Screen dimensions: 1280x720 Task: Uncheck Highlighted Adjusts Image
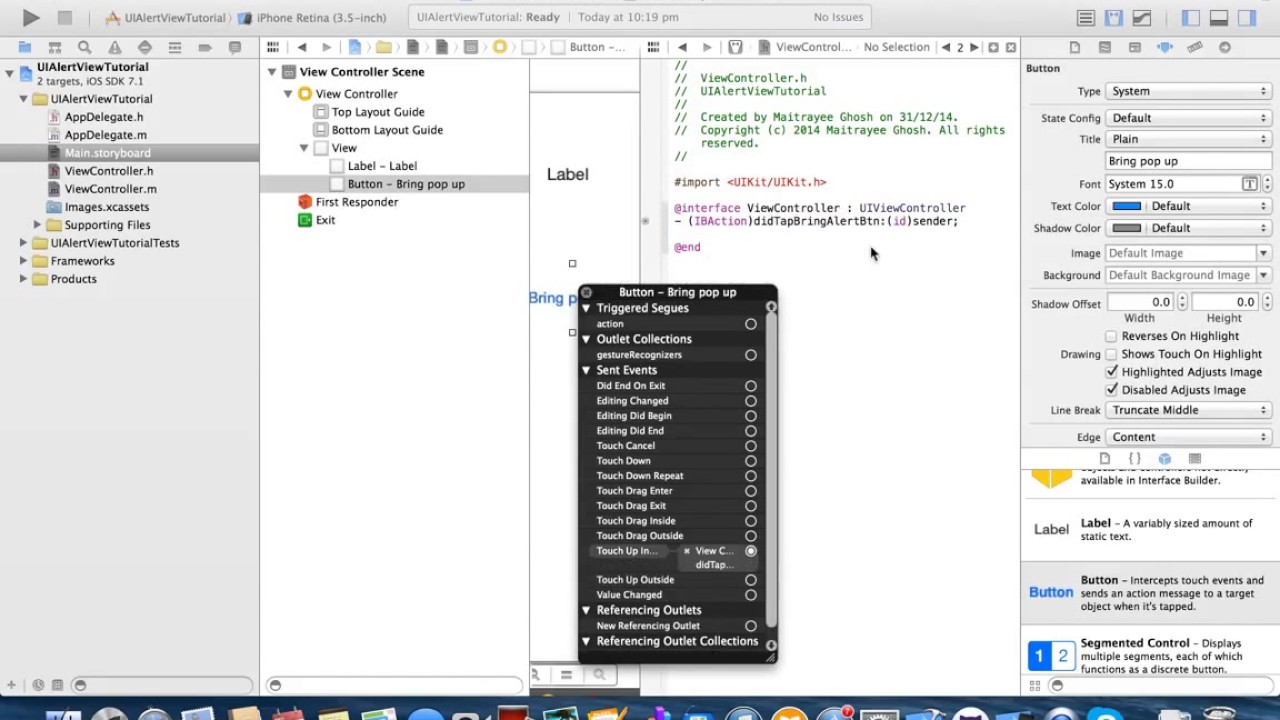click(1111, 372)
